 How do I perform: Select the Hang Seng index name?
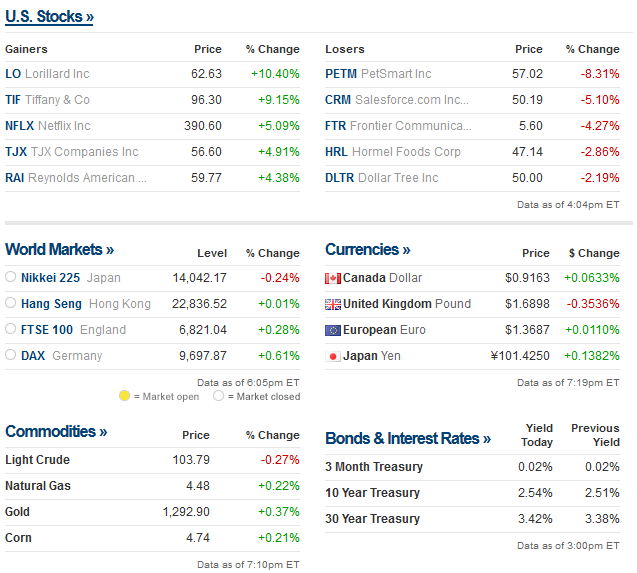click(x=51, y=304)
